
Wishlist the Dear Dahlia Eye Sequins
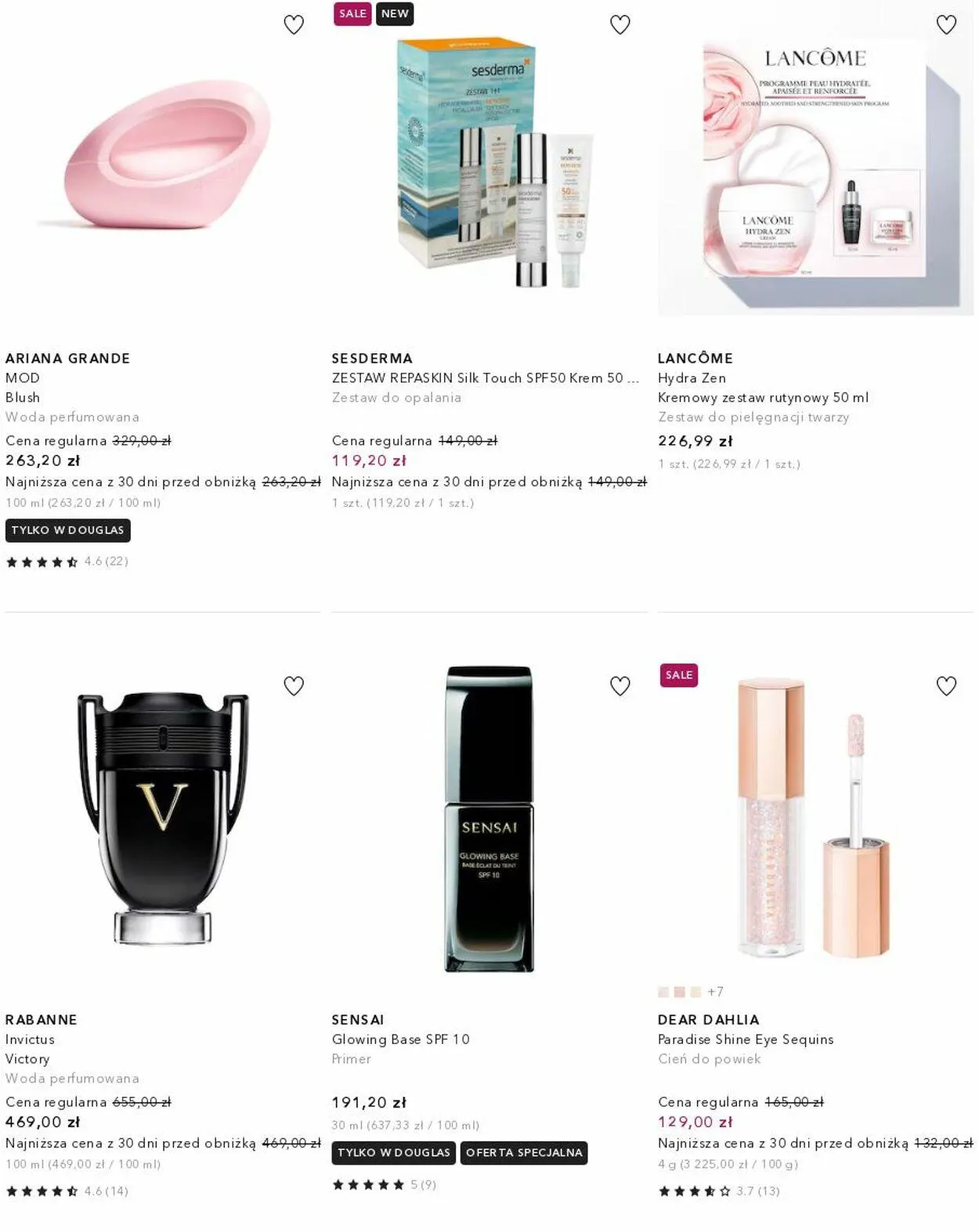coord(946,686)
